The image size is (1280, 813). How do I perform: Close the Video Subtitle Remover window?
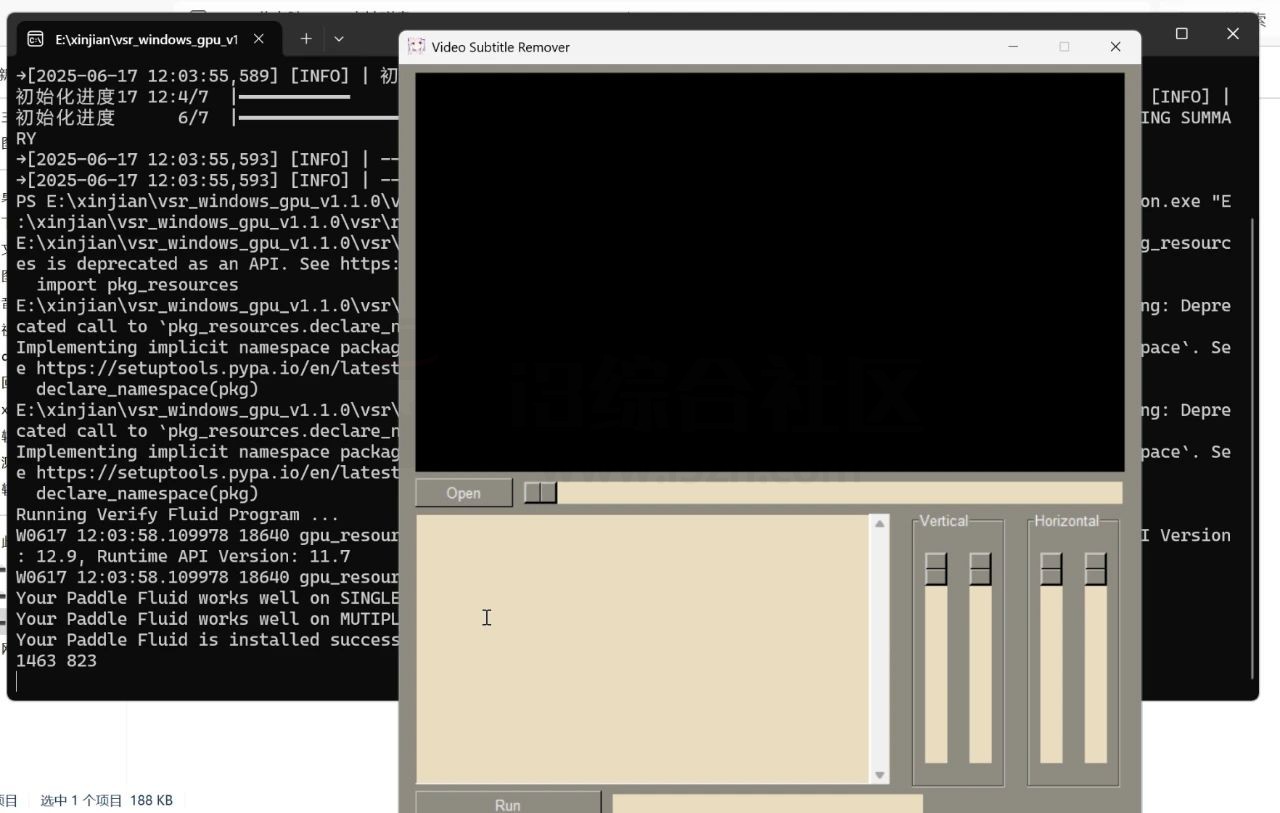[1115, 47]
